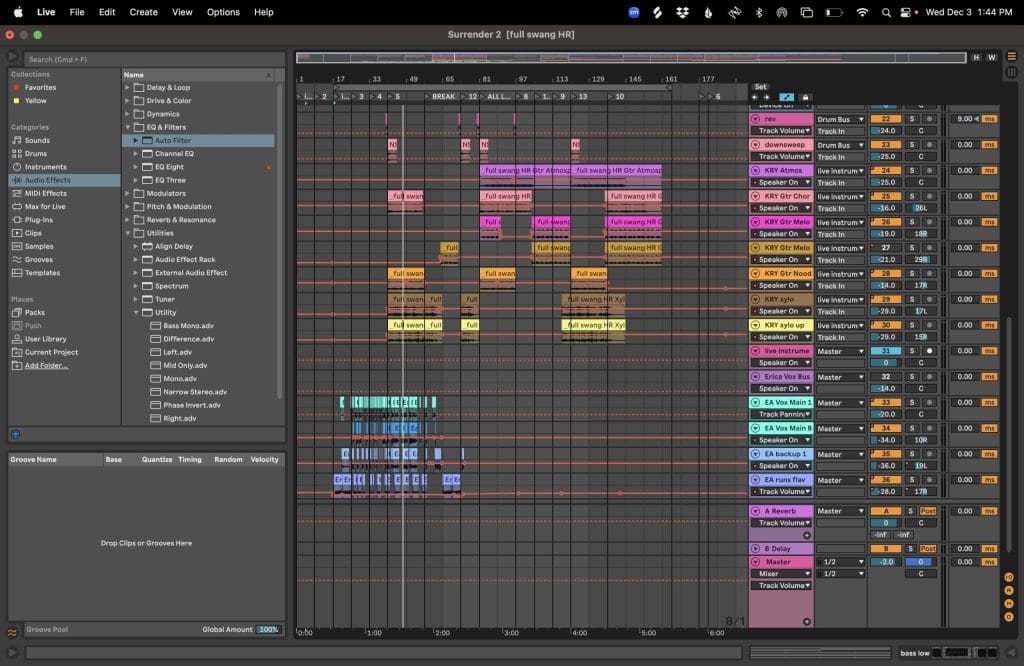Open output routing dropdown for rev track
Screen dimensions: 1024x666
pos(840,119)
